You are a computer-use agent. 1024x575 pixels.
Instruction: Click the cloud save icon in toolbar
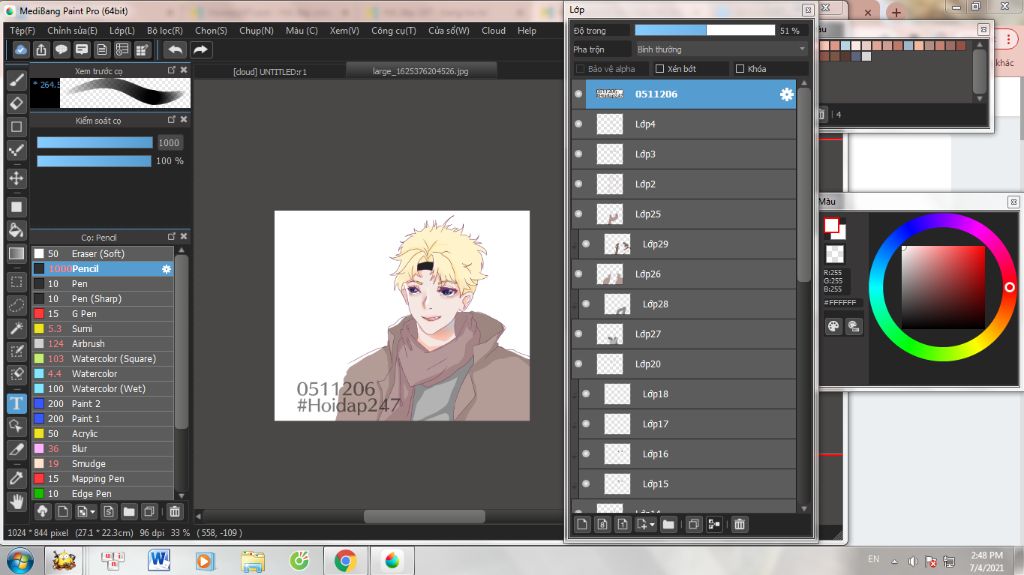21,50
